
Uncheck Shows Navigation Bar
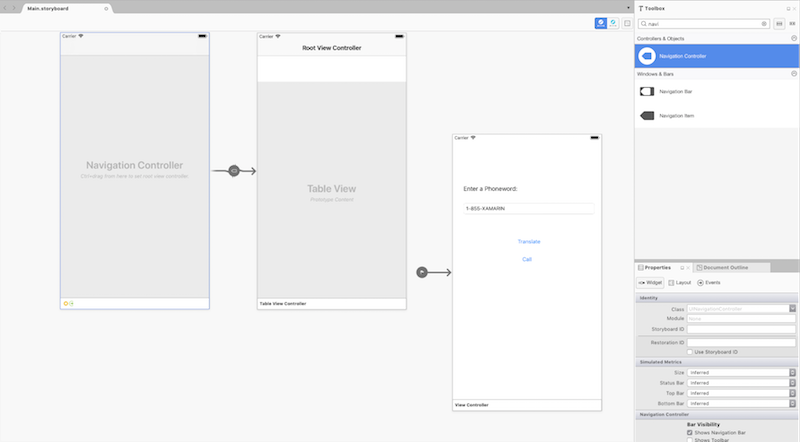(690, 433)
